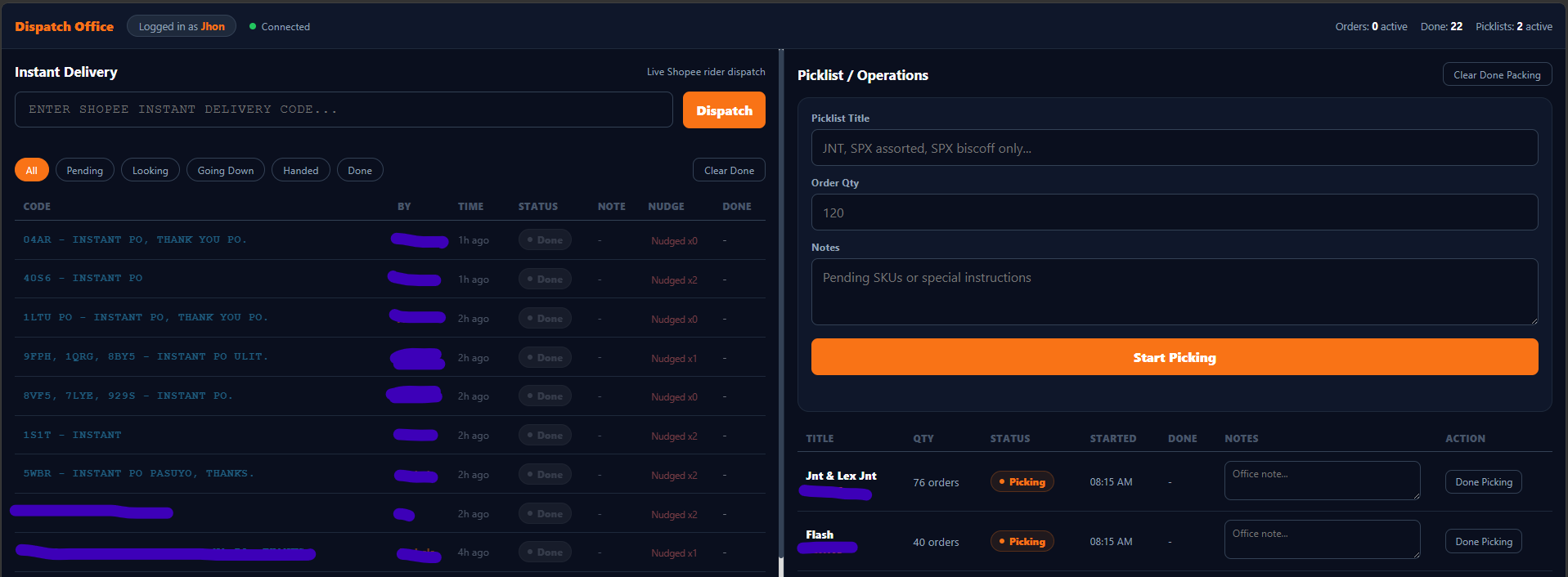
Task: Mark Flash picklist Done Picking
Action: pyautogui.click(x=1484, y=542)
